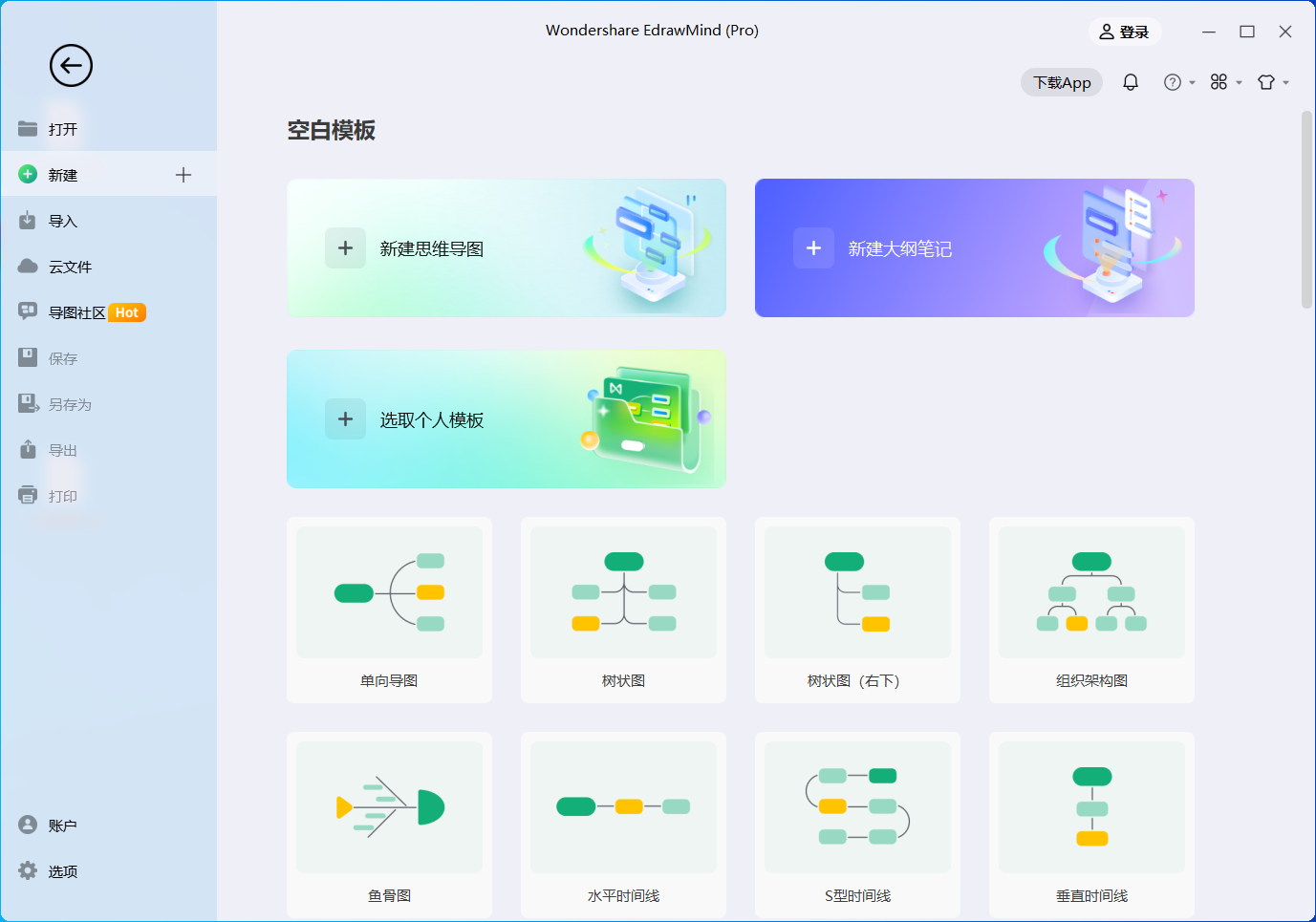Click the export icon beside 导出
Image resolution: width=1316 pixels, height=922 pixels.
(28, 450)
